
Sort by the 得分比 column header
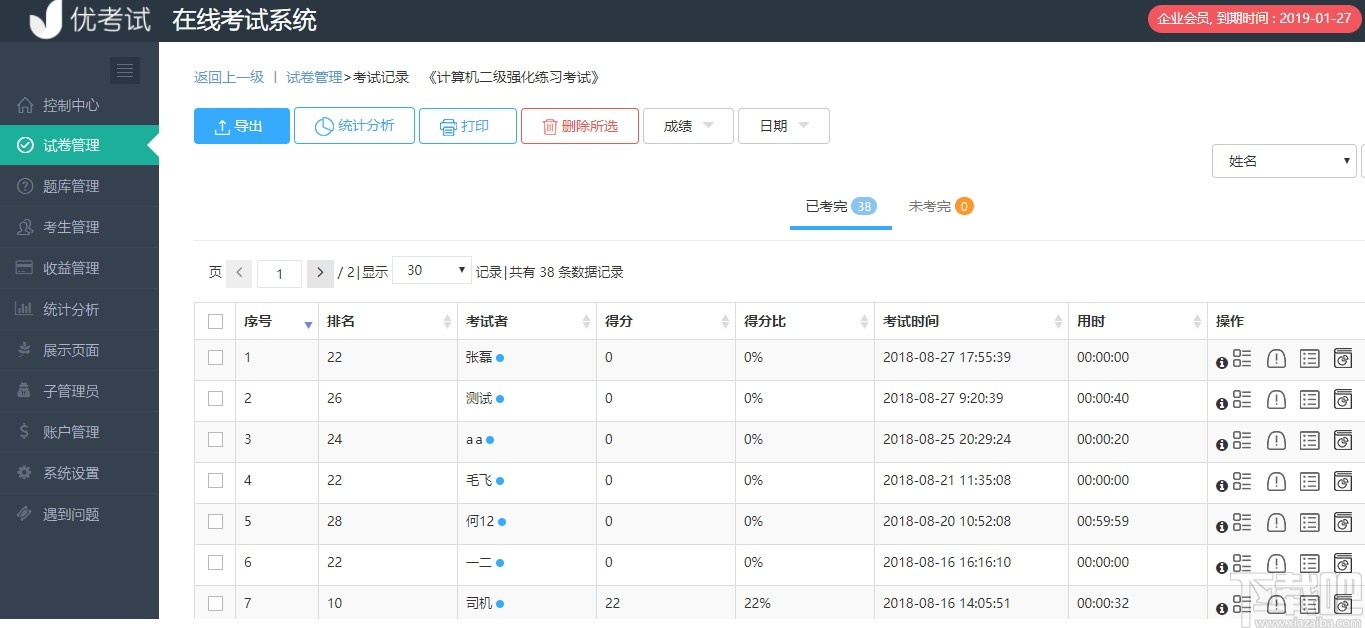805,321
